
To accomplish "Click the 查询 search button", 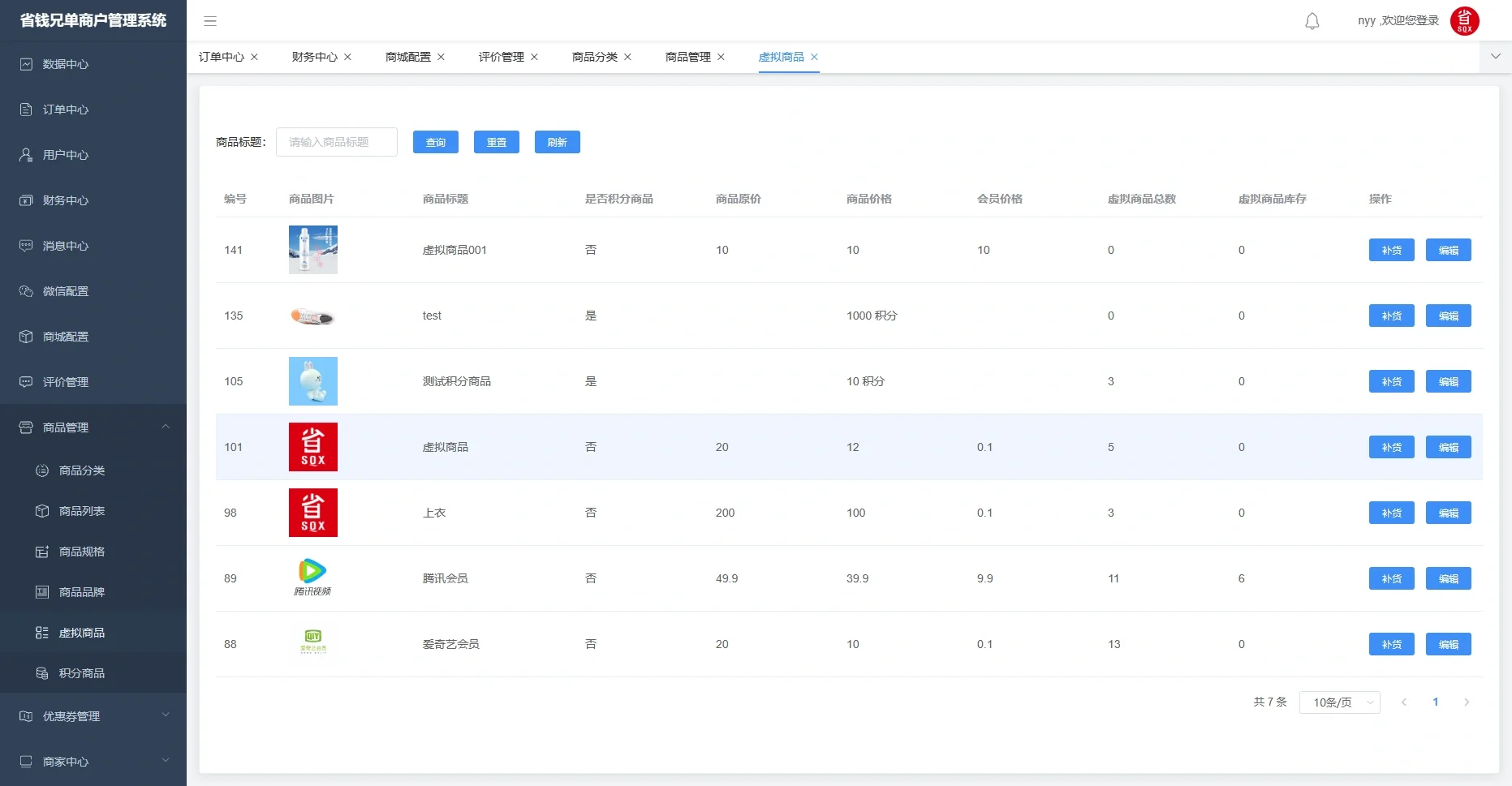I will (436, 142).
